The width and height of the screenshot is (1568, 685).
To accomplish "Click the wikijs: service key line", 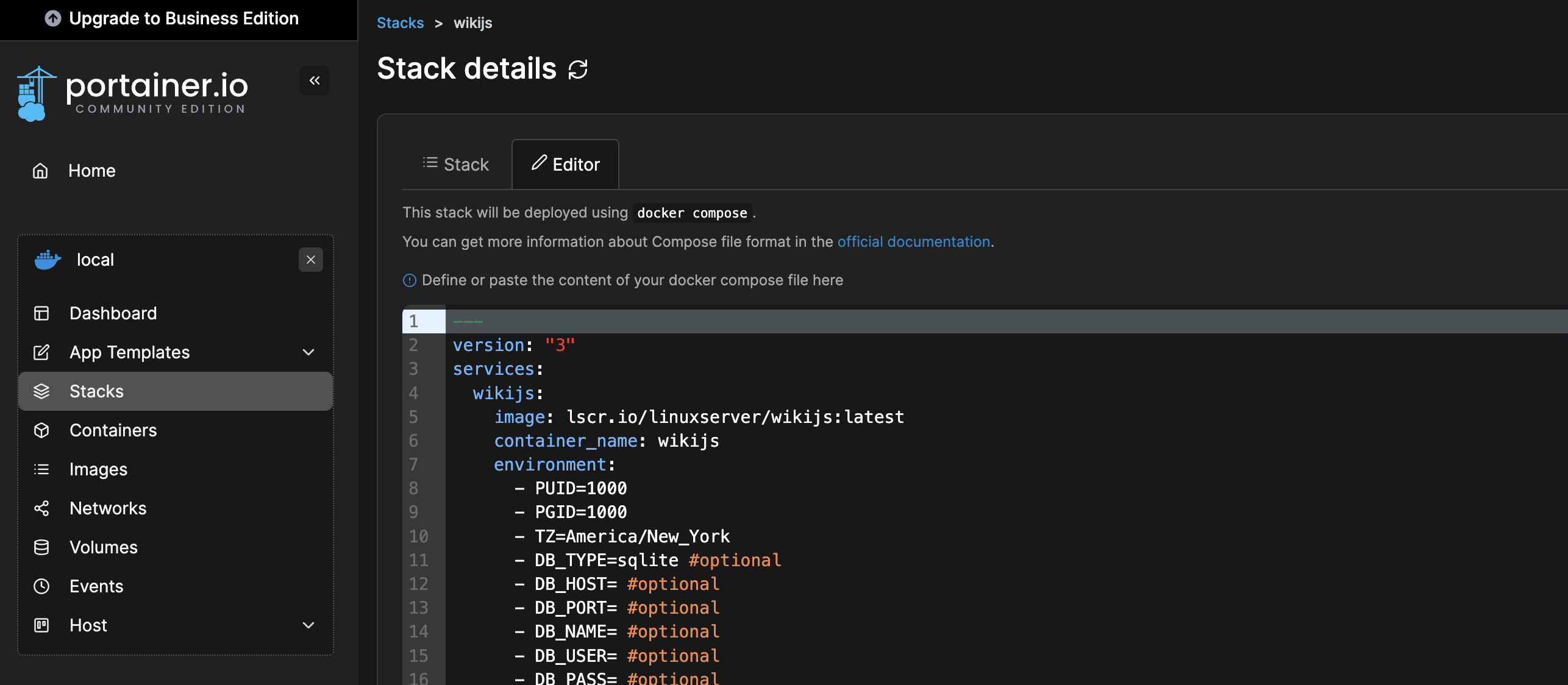I will click(x=508, y=394).
